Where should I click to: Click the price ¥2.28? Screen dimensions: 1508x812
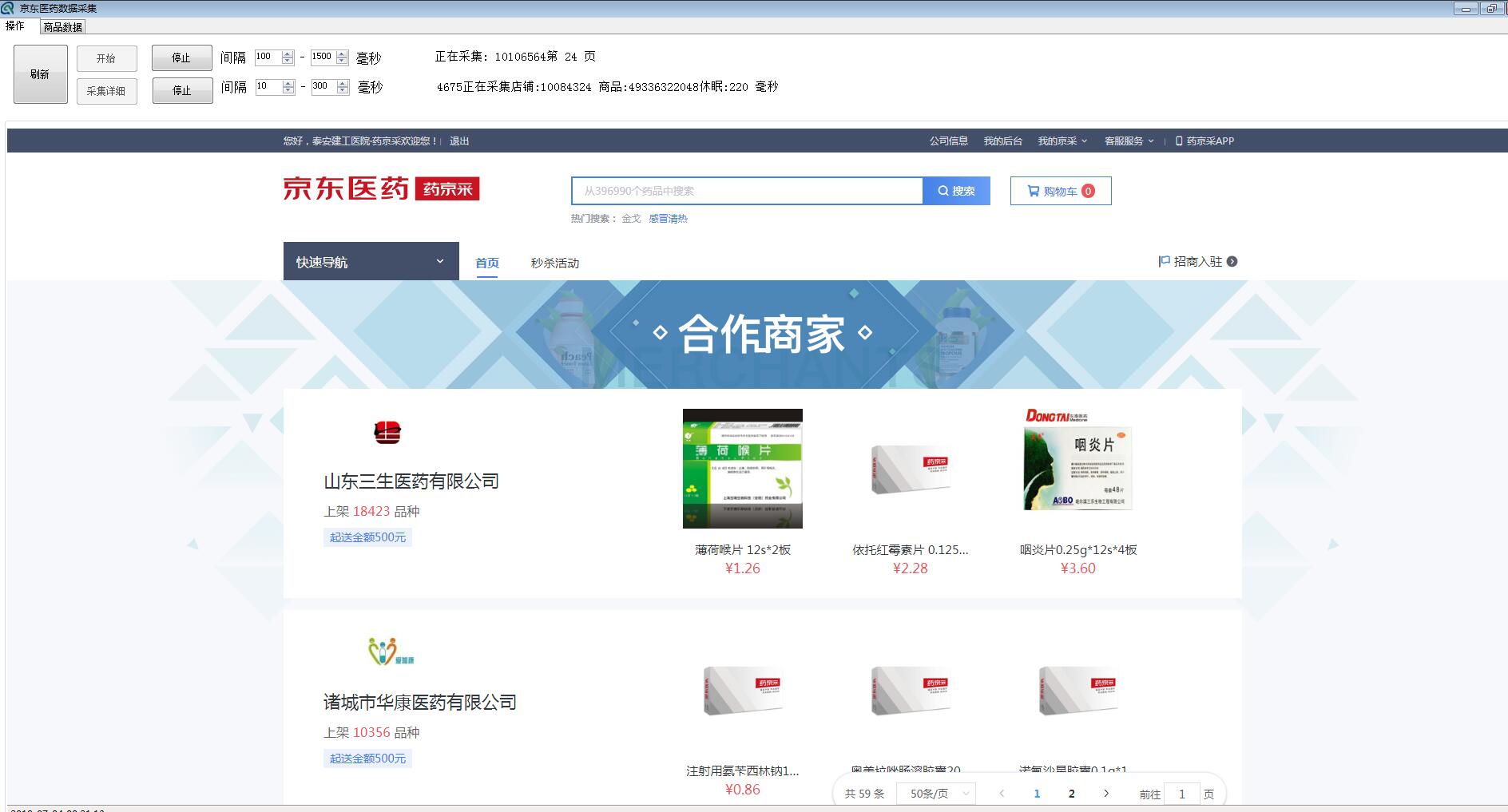pos(911,568)
